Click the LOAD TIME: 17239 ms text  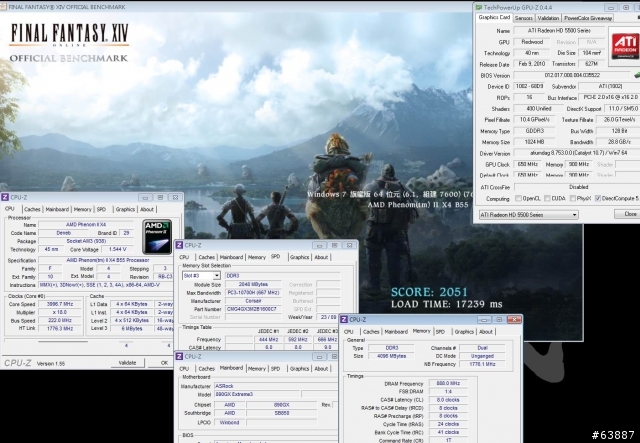447,304
